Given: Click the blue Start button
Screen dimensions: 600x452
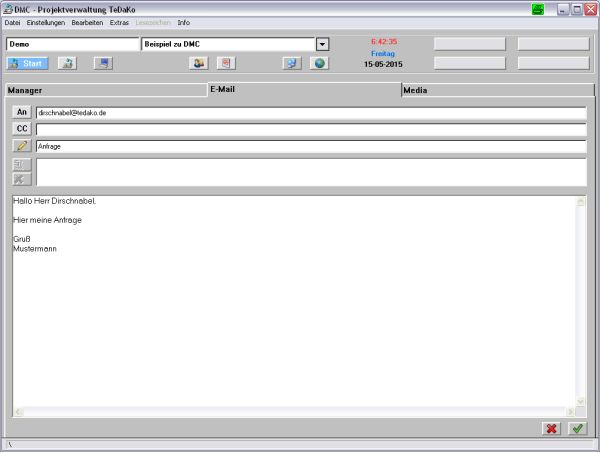Looking at the screenshot, I should [27, 63].
